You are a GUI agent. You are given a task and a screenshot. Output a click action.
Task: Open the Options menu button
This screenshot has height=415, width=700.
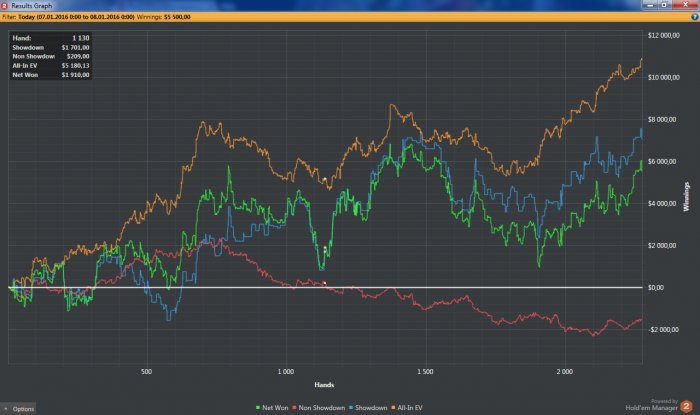[x=18, y=409]
